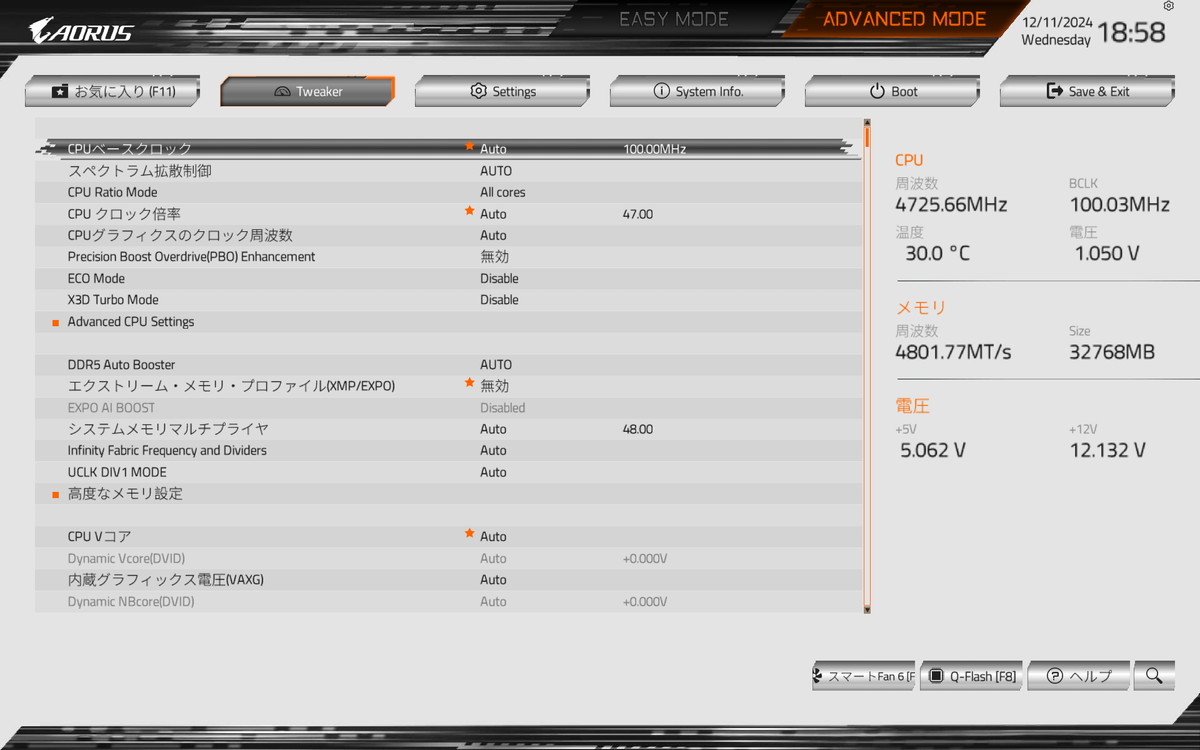
Task: Change UCLK DIV1 MODE Auto value
Action: [493, 472]
